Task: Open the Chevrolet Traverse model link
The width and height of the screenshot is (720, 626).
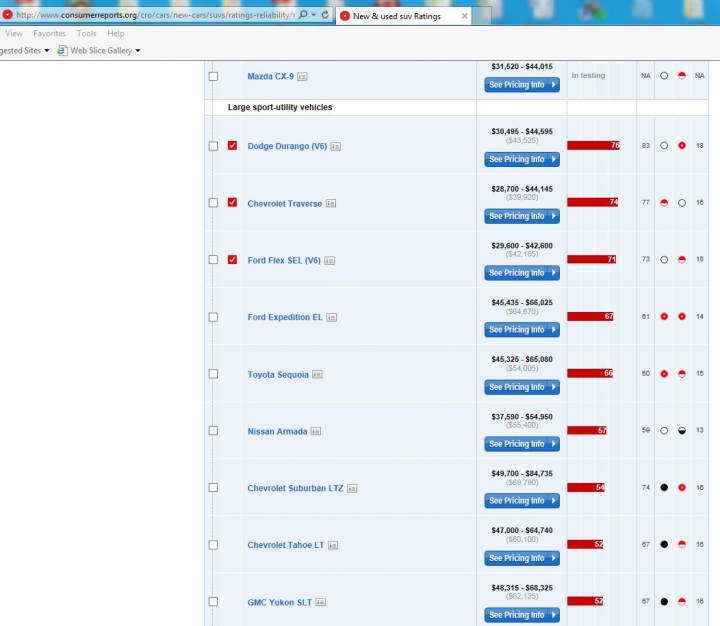Action: click(285, 203)
